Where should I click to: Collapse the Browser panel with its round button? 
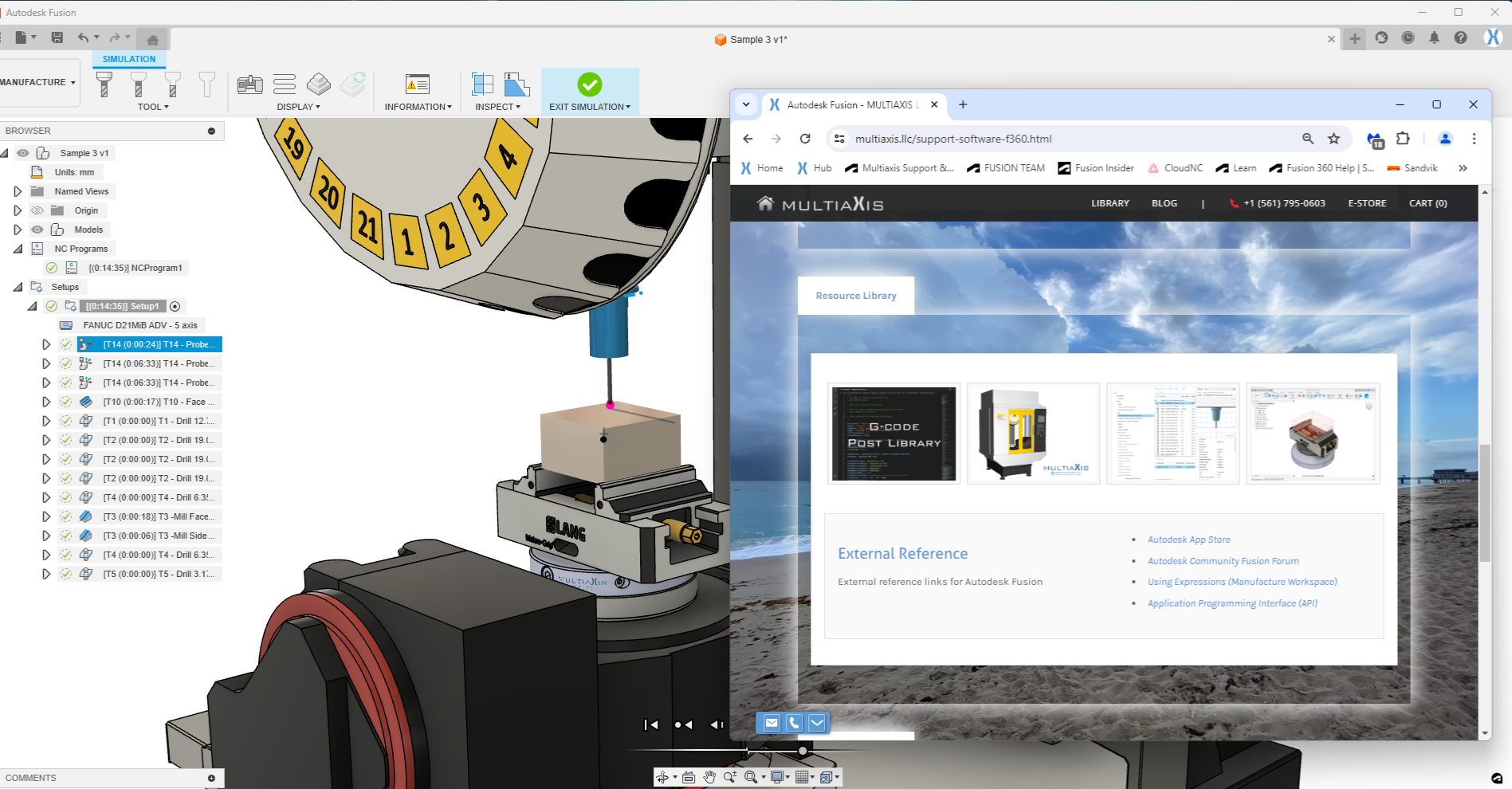point(211,131)
